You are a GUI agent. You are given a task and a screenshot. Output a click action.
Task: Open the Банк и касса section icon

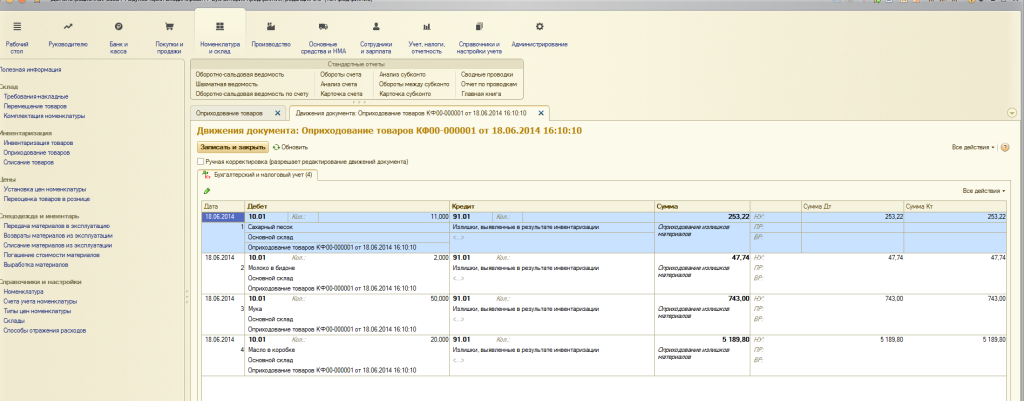pos(118,27)
